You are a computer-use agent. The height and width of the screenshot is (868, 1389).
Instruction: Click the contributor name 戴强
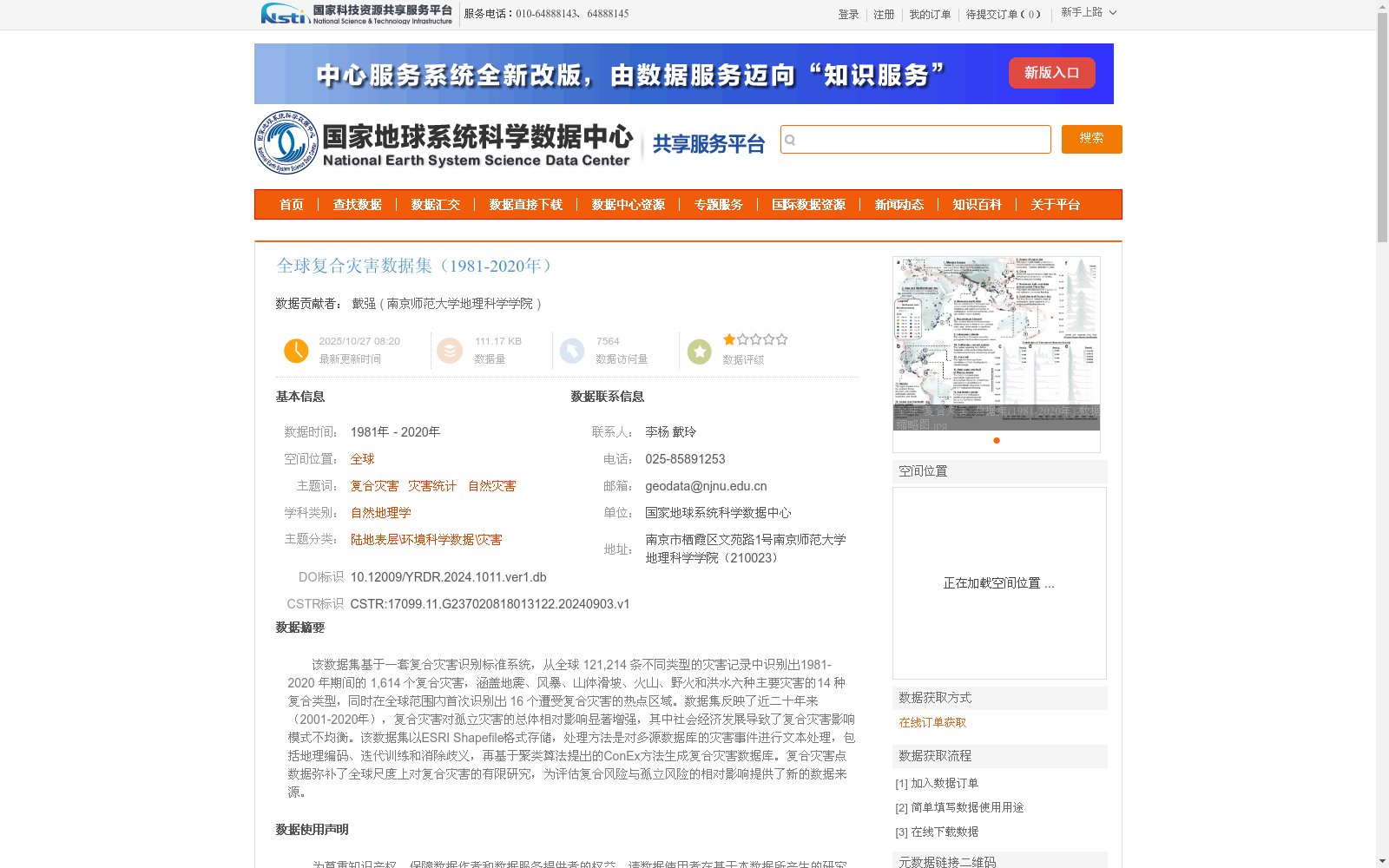(x=364, y=304)
